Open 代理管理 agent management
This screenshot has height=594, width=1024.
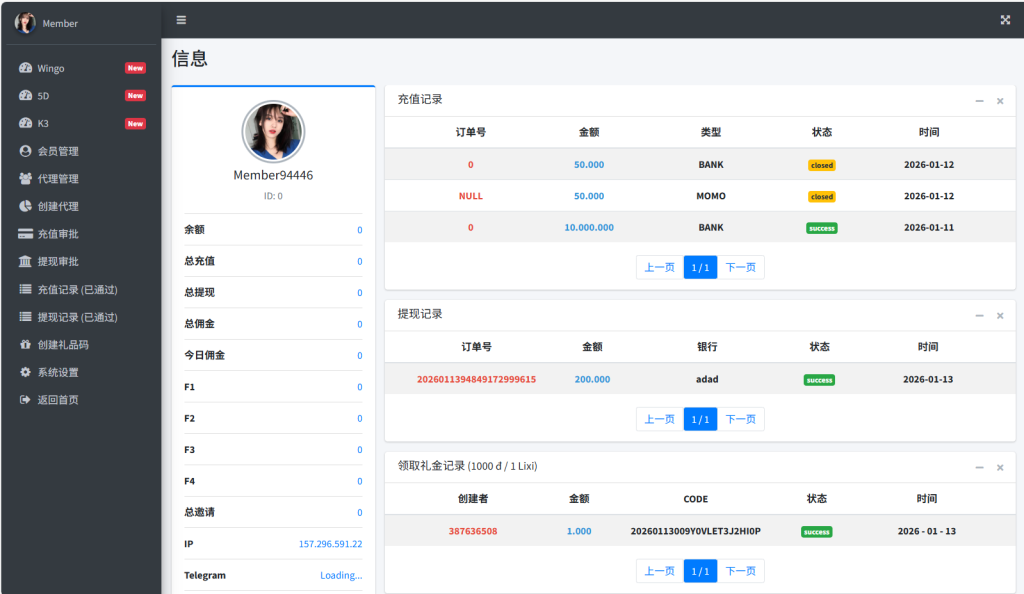click(63, 179)
